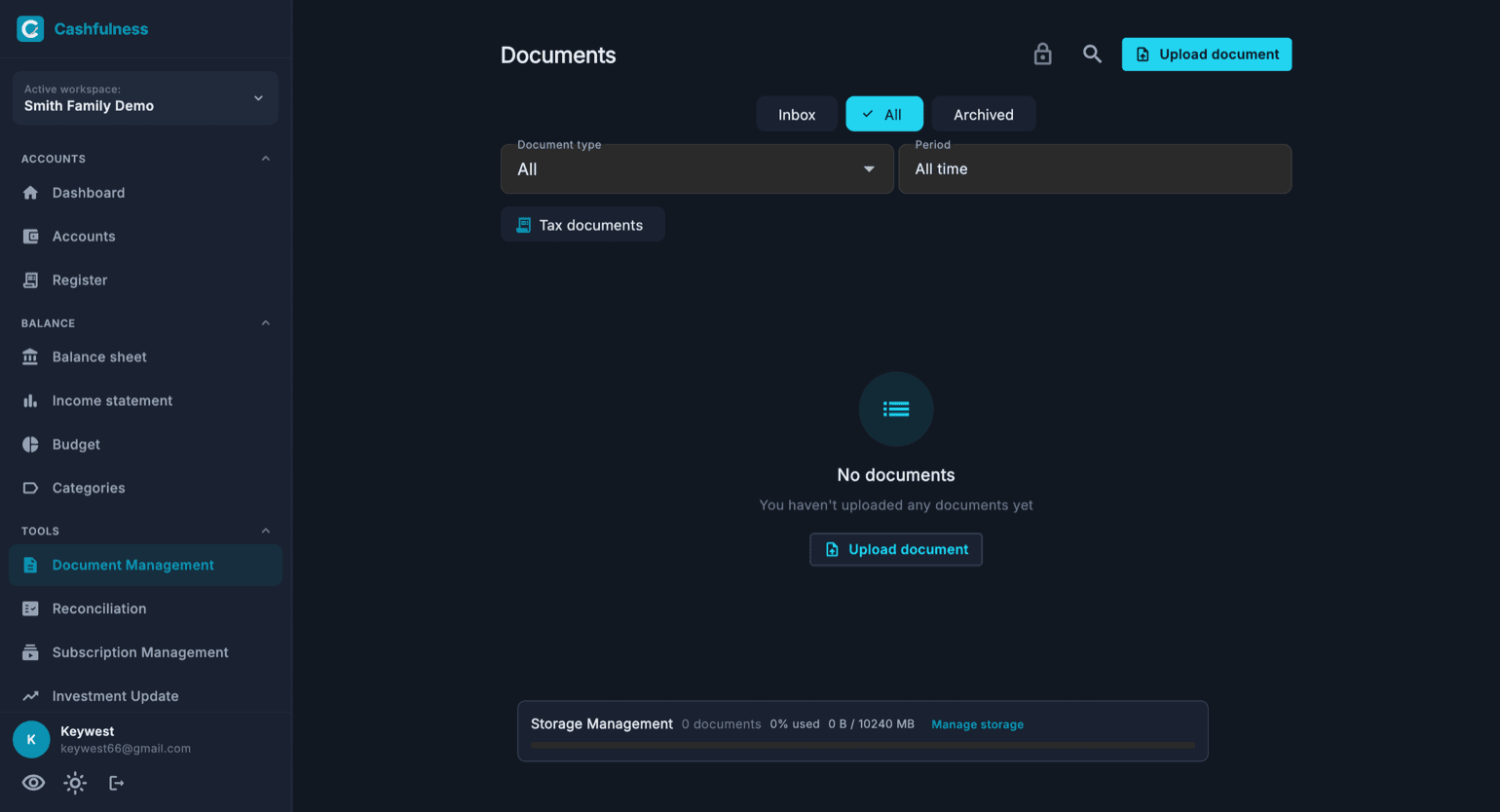Click the list icon above No documents
1500x812 pixels.
point(896,409)
